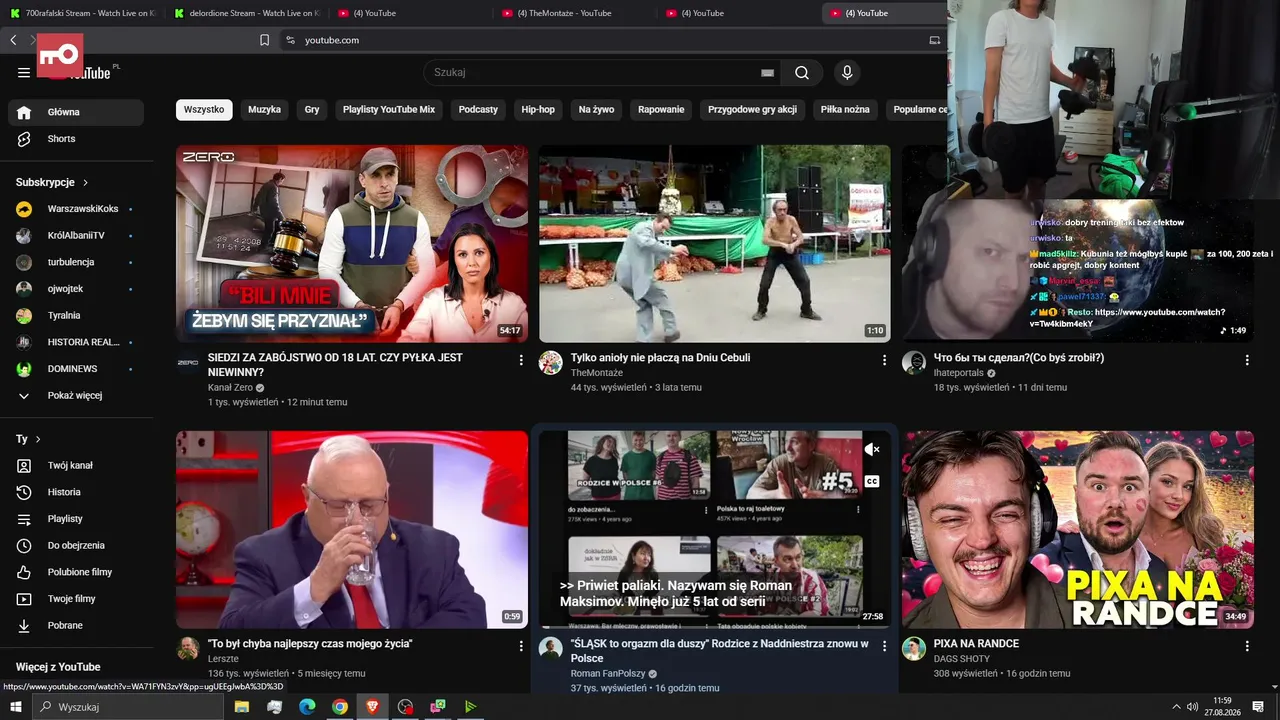Open TheMontaże channel avatar

pyautogui.click(x=551, y=362)
